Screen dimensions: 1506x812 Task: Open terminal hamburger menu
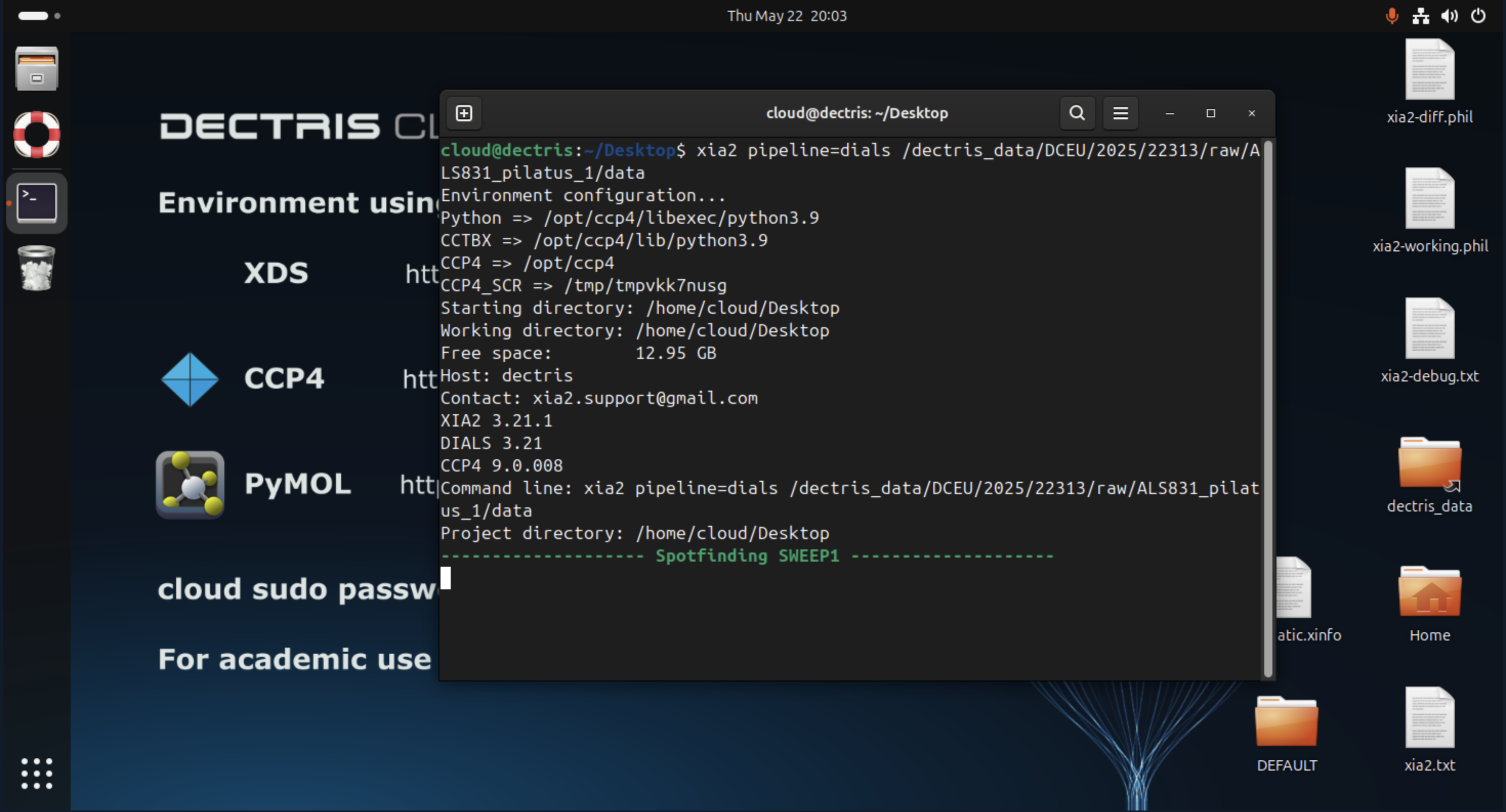[x=1120, y=113]
